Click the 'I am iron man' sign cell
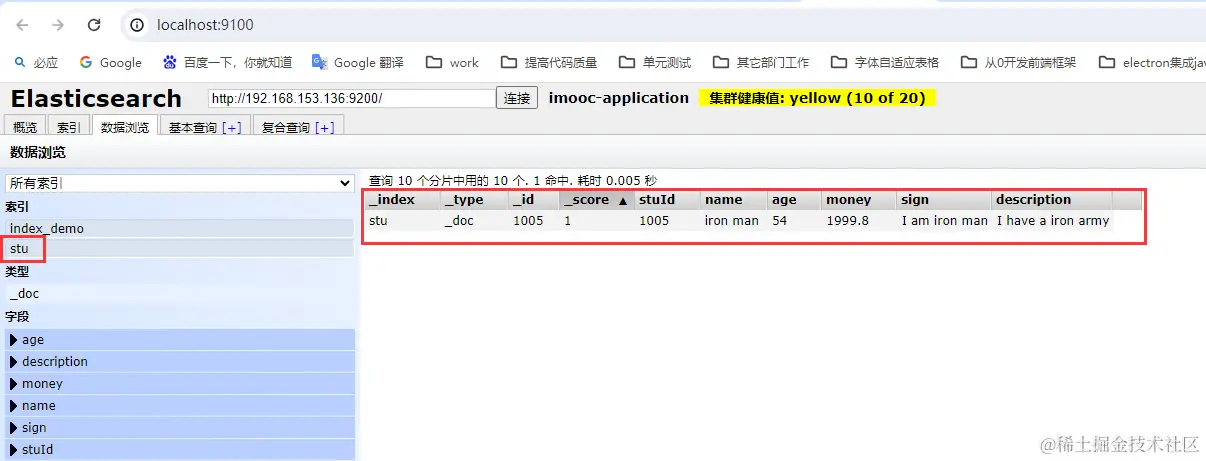 click(x=944, y=221)
